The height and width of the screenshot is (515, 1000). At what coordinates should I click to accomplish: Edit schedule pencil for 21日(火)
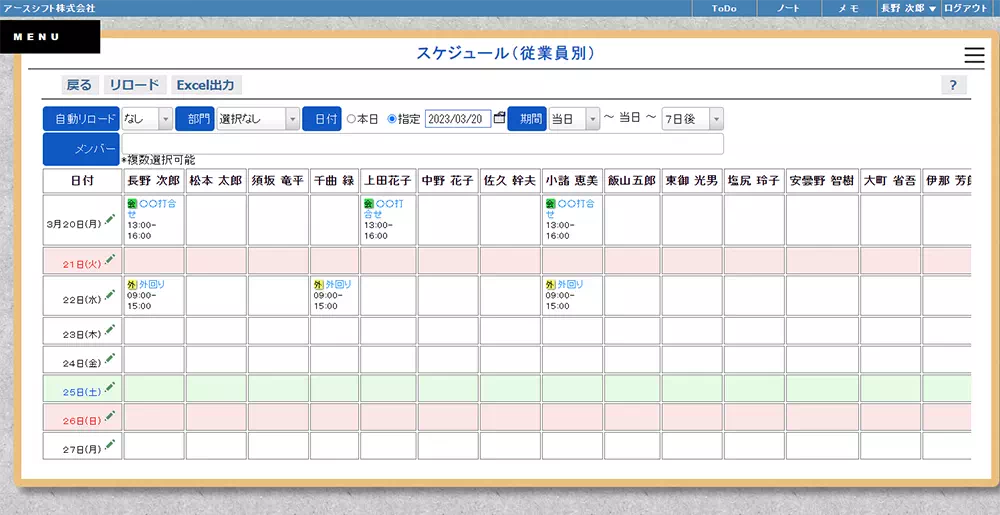pyautogui.click(x=110, y=259)
